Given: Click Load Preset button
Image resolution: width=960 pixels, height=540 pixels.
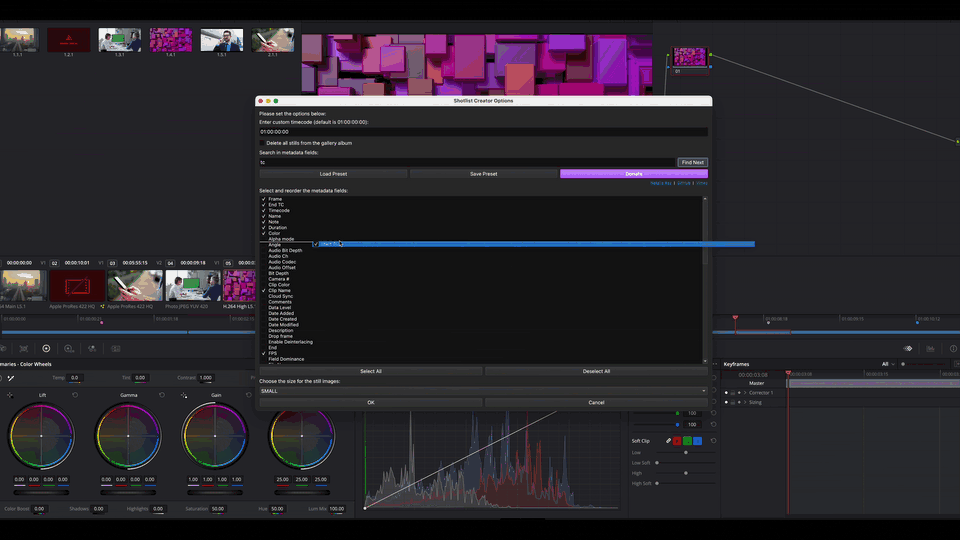Looking at the screenshot, I should 333,174.
